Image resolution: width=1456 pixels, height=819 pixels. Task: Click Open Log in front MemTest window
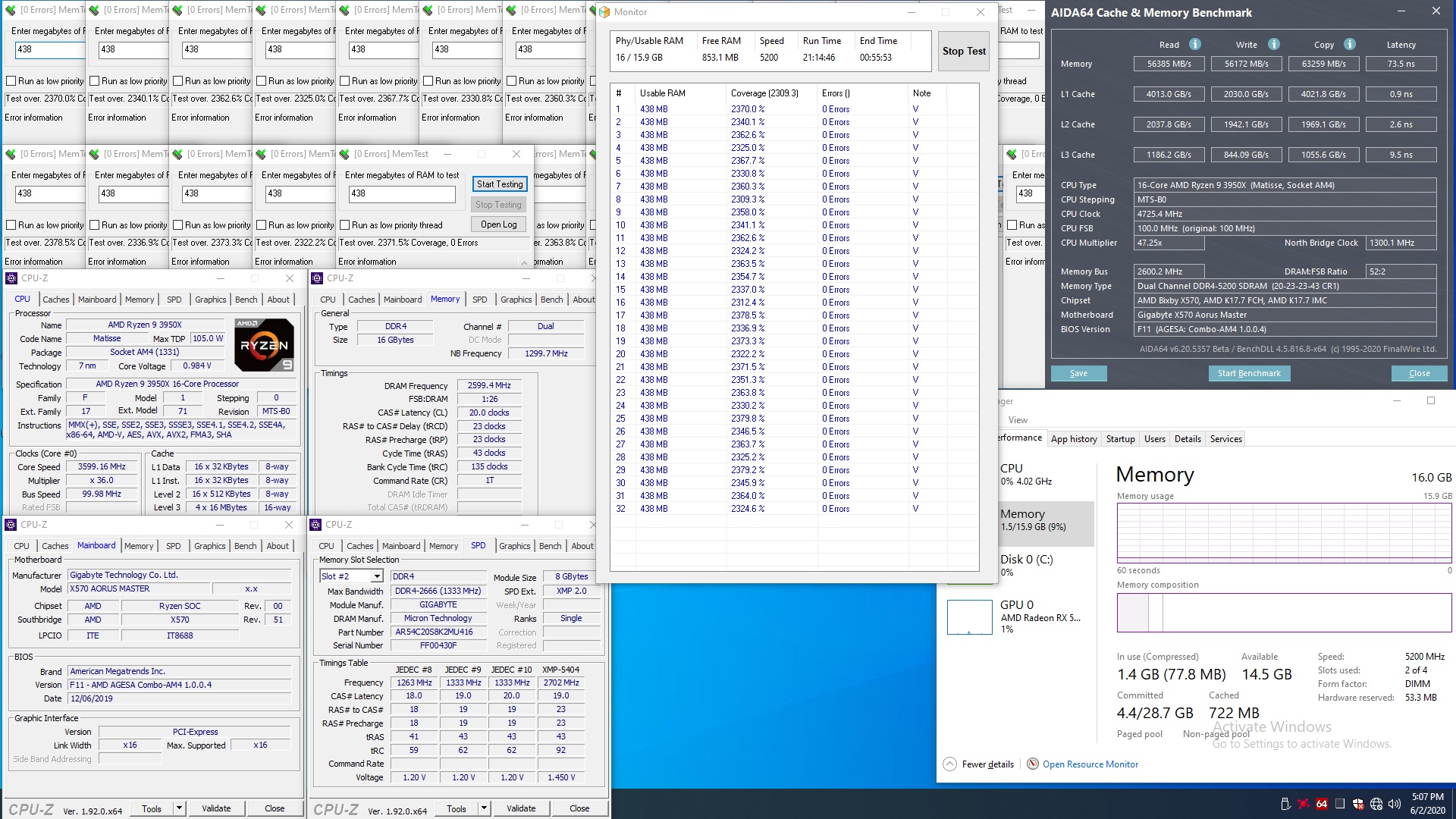pyautogui.click(x=498, y=224)
